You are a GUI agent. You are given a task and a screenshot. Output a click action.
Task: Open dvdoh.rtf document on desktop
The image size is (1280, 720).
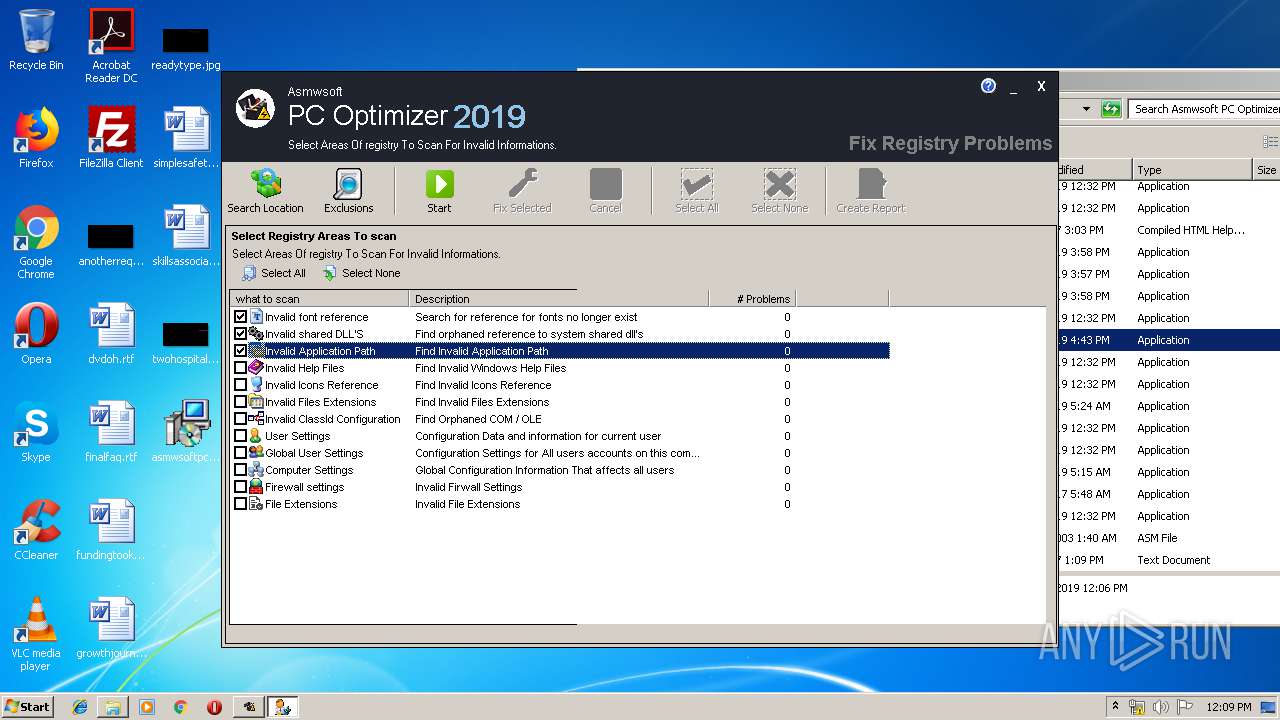pos(111,334)
